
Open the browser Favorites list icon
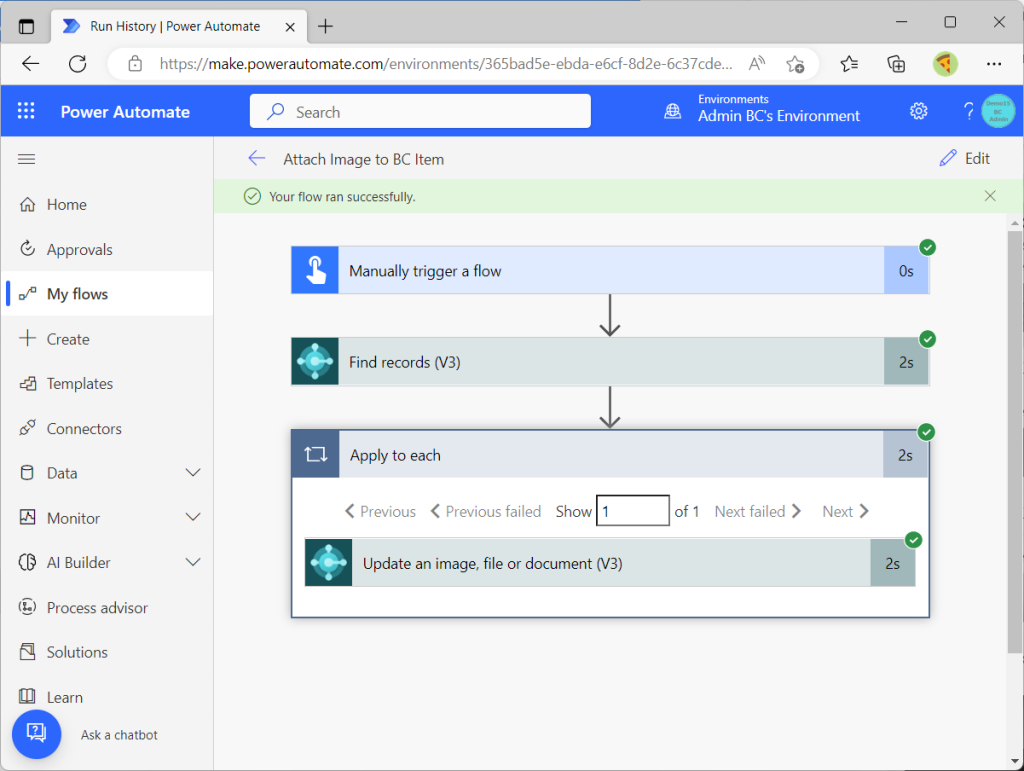(x=849, y=63)
